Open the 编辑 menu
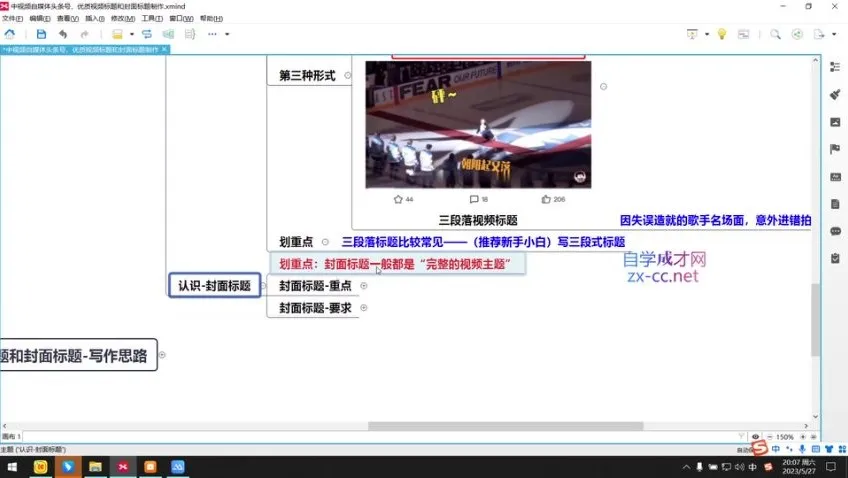Image resolution: width=848 pixels, height=478 pixels. (39, 18)
